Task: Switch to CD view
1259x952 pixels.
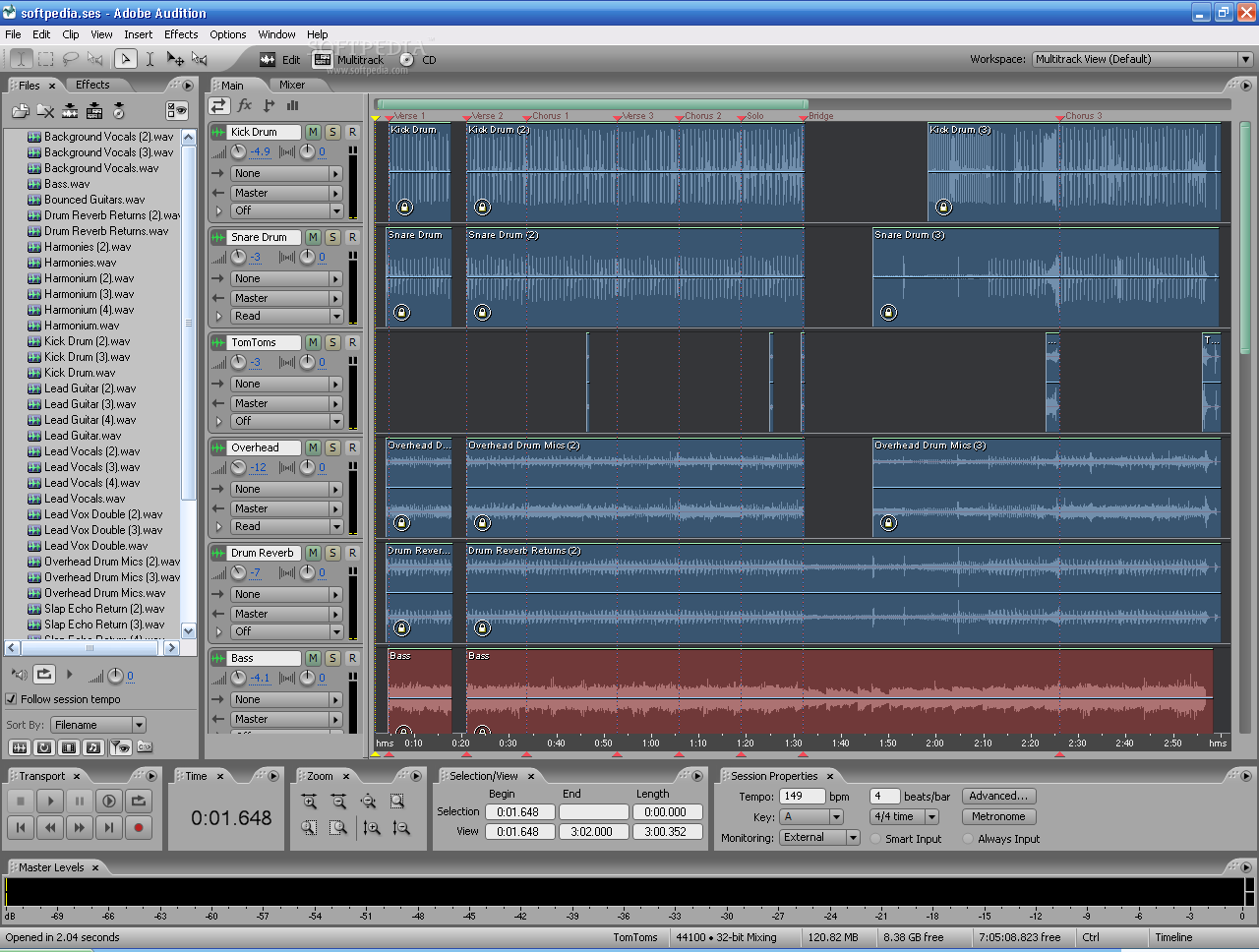Action: 418,60
